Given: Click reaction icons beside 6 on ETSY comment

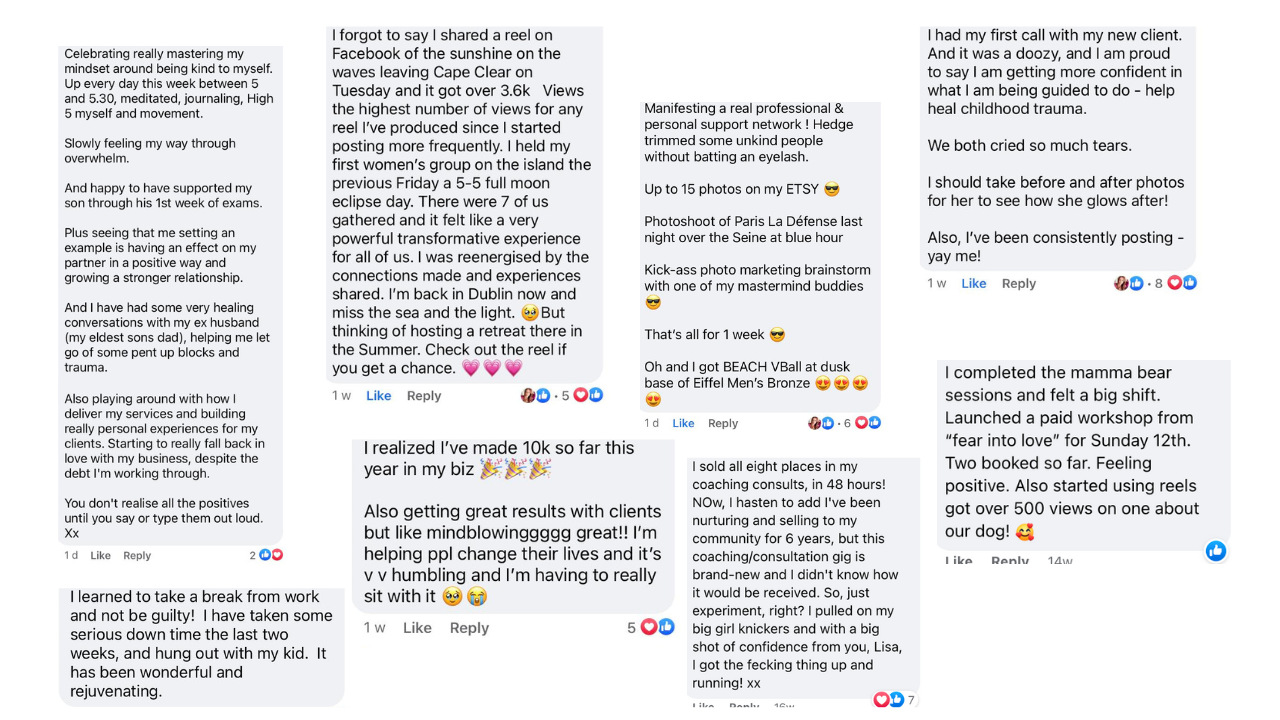Looking at the screenshot, I should tap(867, 423).
